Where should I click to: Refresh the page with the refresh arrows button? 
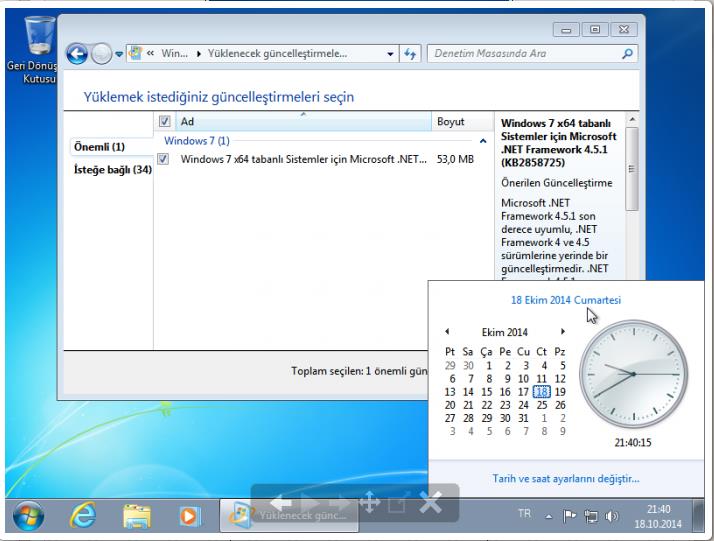click(x=410, y=54)
